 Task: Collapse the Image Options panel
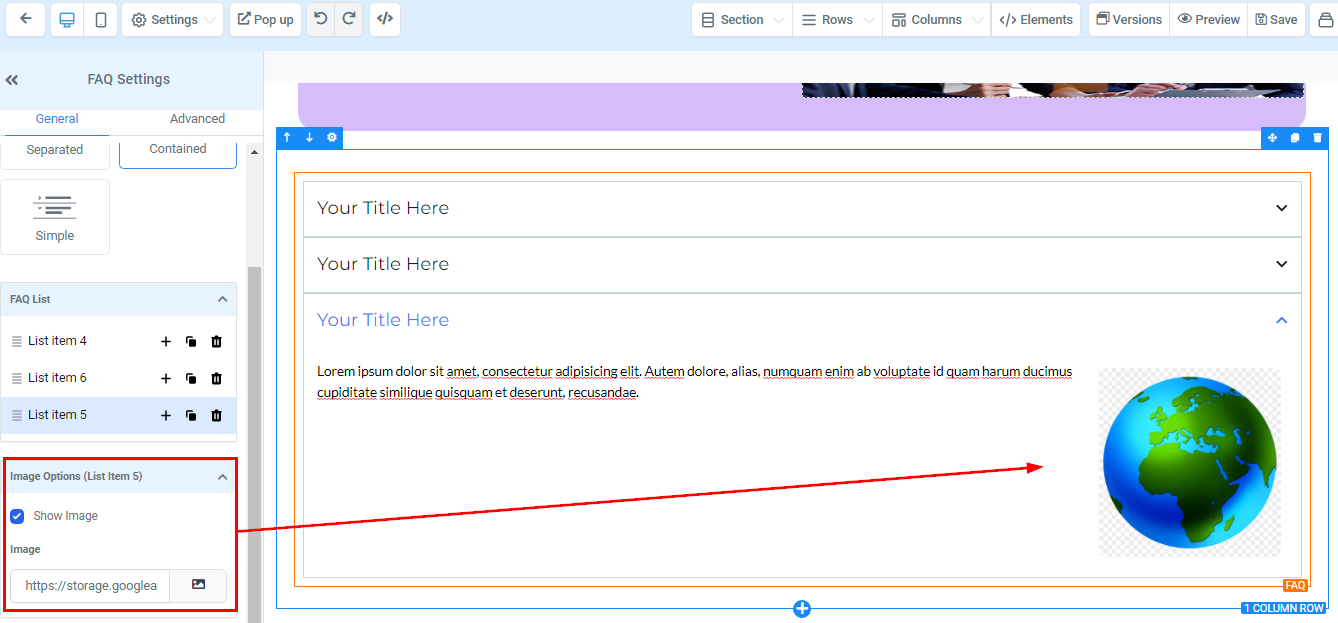pos(222,477)
